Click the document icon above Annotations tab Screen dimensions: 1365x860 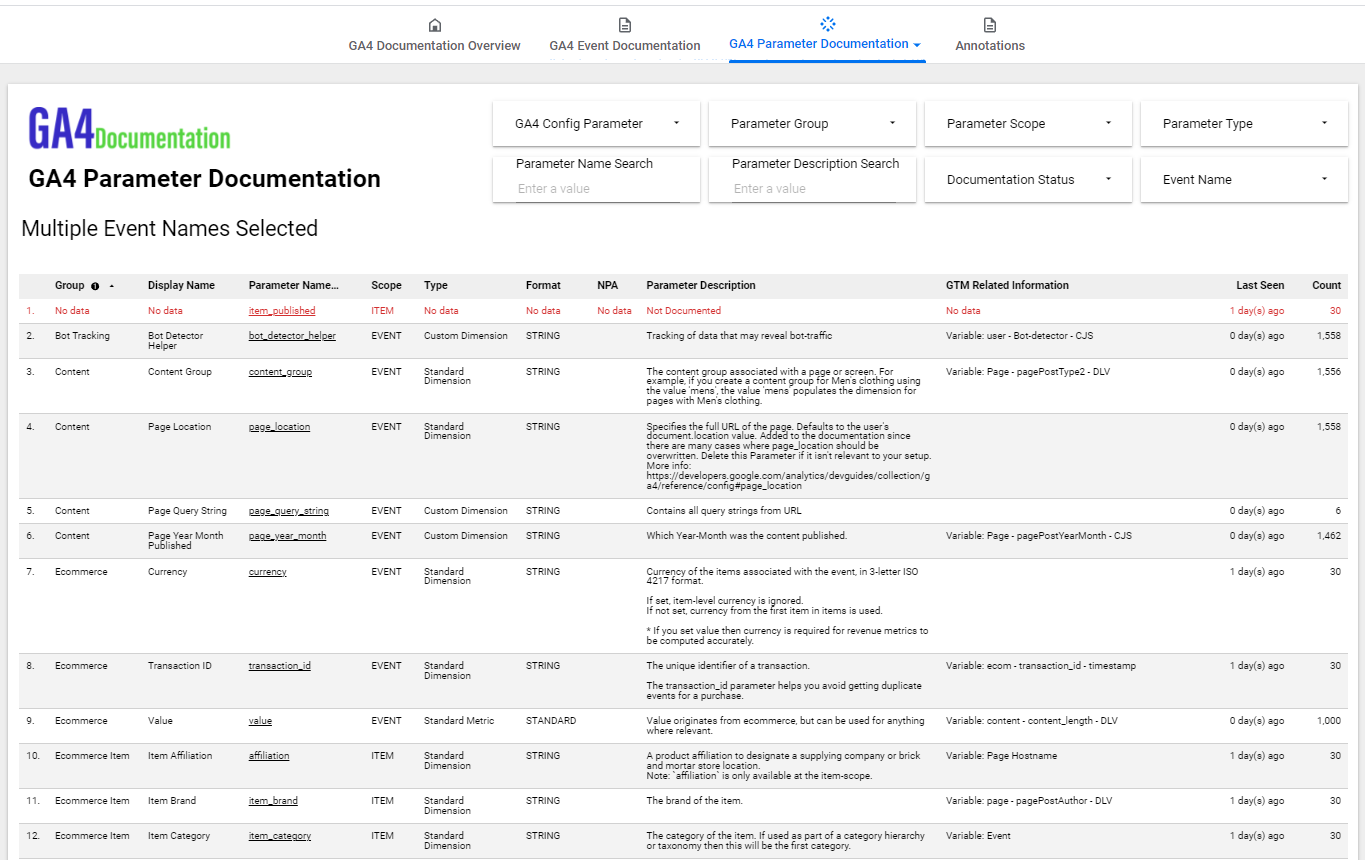pos(990,25)
